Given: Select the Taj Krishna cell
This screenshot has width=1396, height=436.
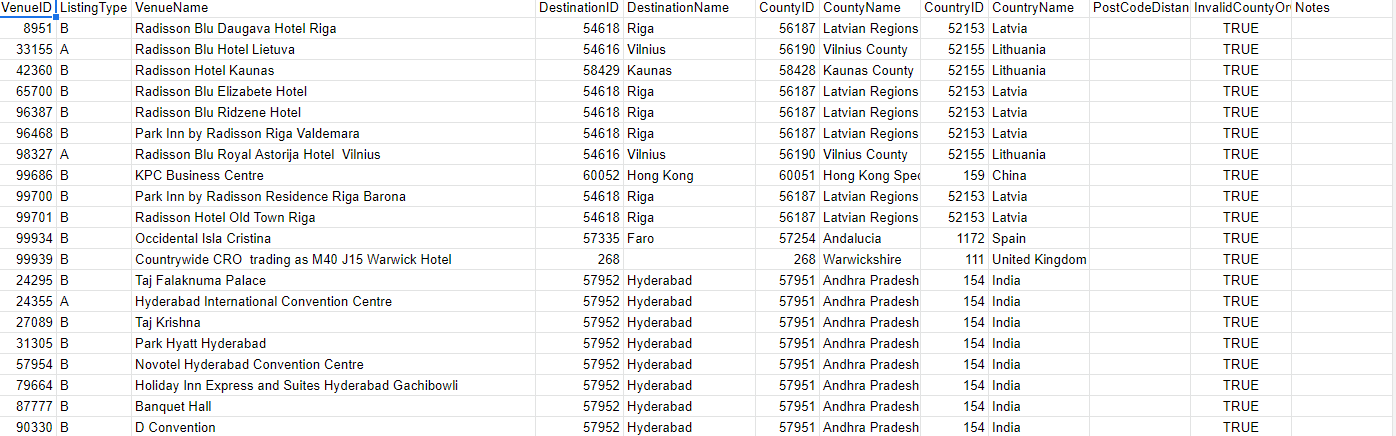Looking at the screenshot, I should (334, 322).
